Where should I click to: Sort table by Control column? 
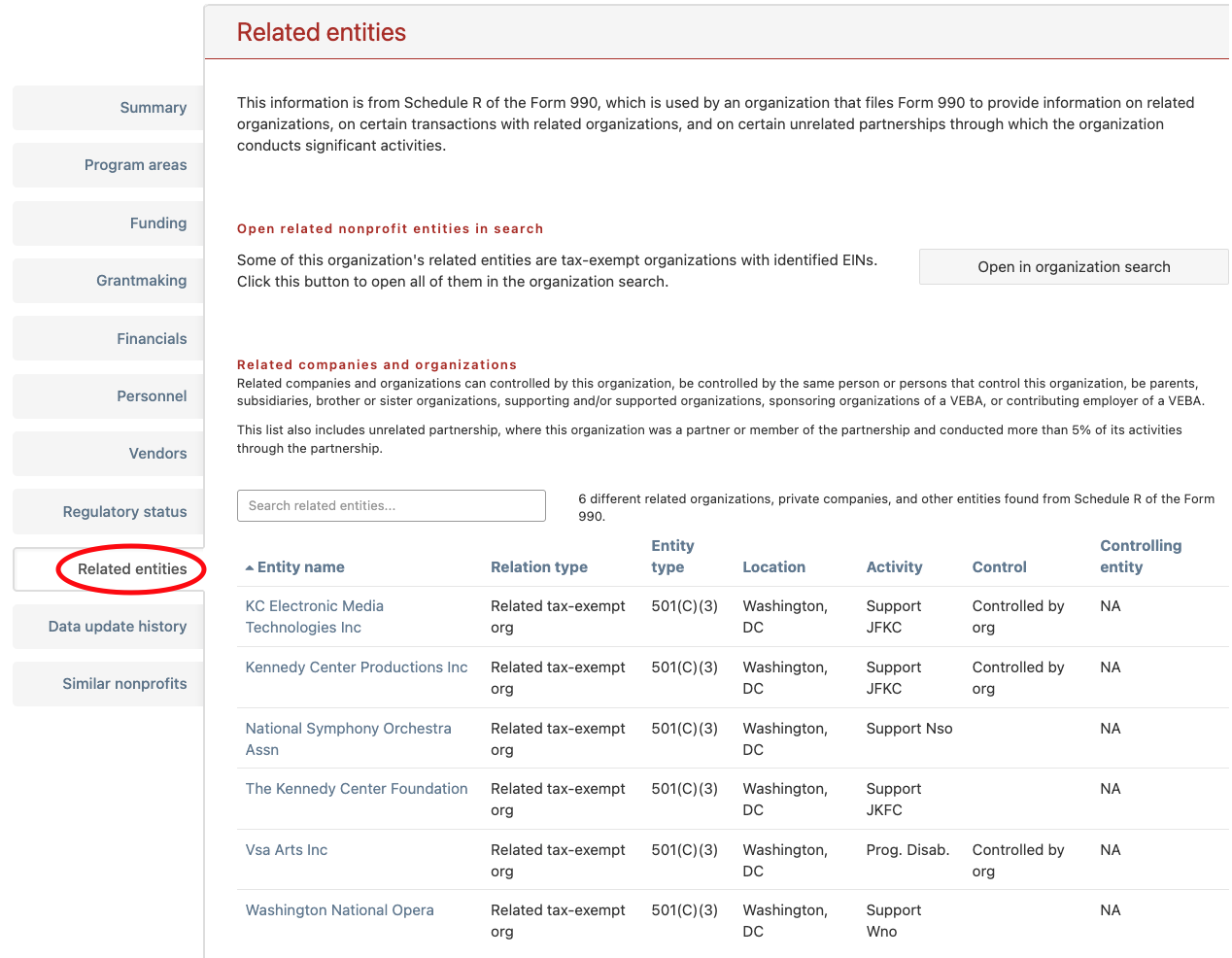[1000, 567]
